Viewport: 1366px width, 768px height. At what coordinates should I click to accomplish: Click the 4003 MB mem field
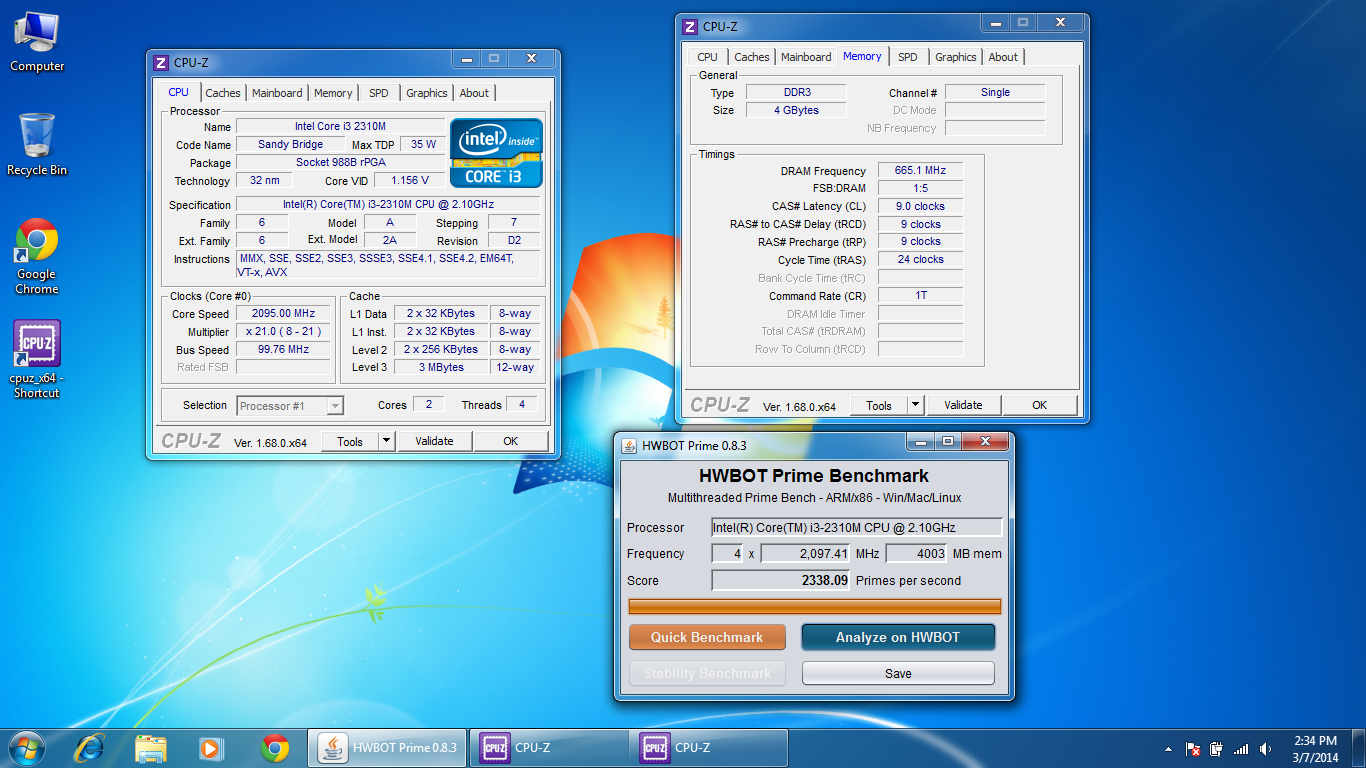pos(916,553)
